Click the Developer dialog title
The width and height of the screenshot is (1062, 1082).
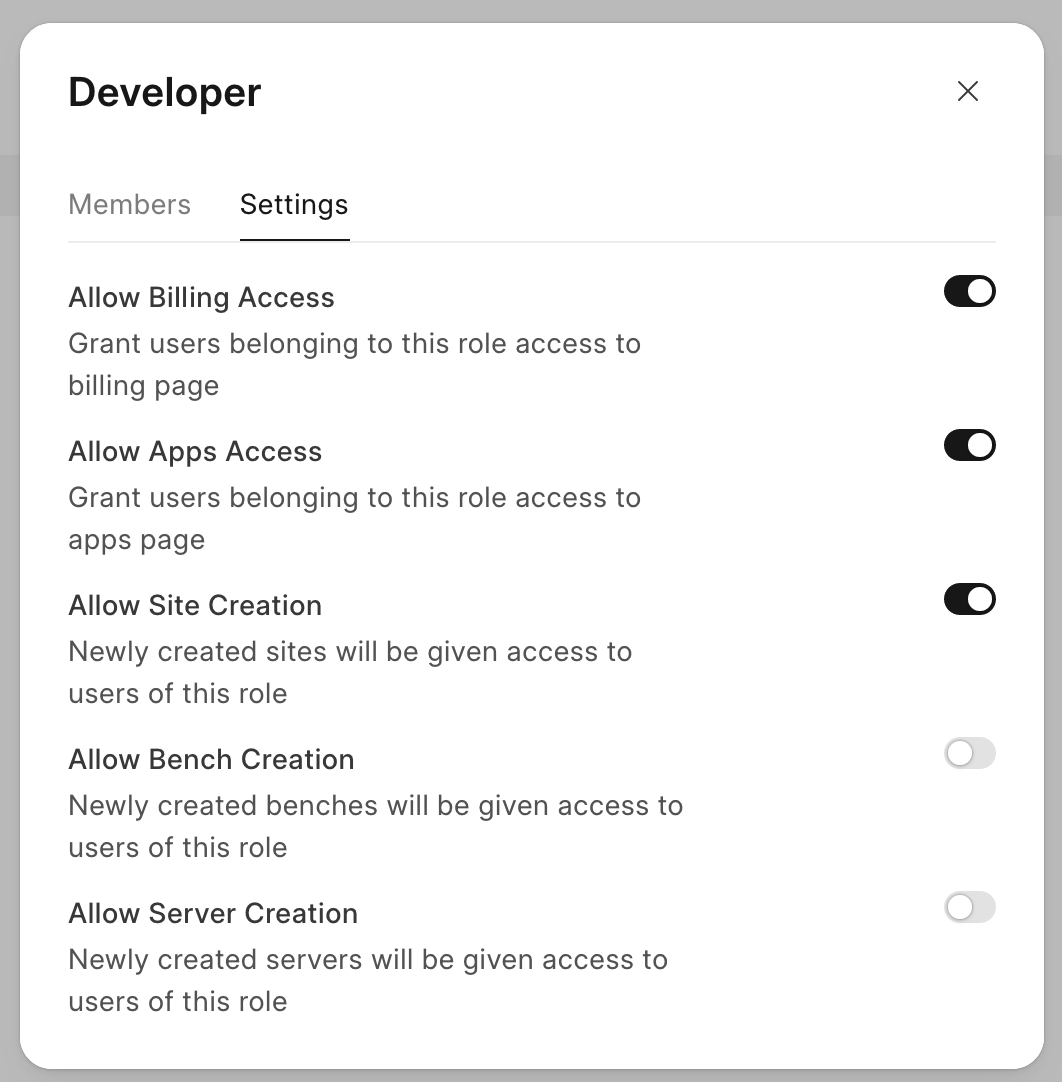pyautogui.click(x=165, y=92)
